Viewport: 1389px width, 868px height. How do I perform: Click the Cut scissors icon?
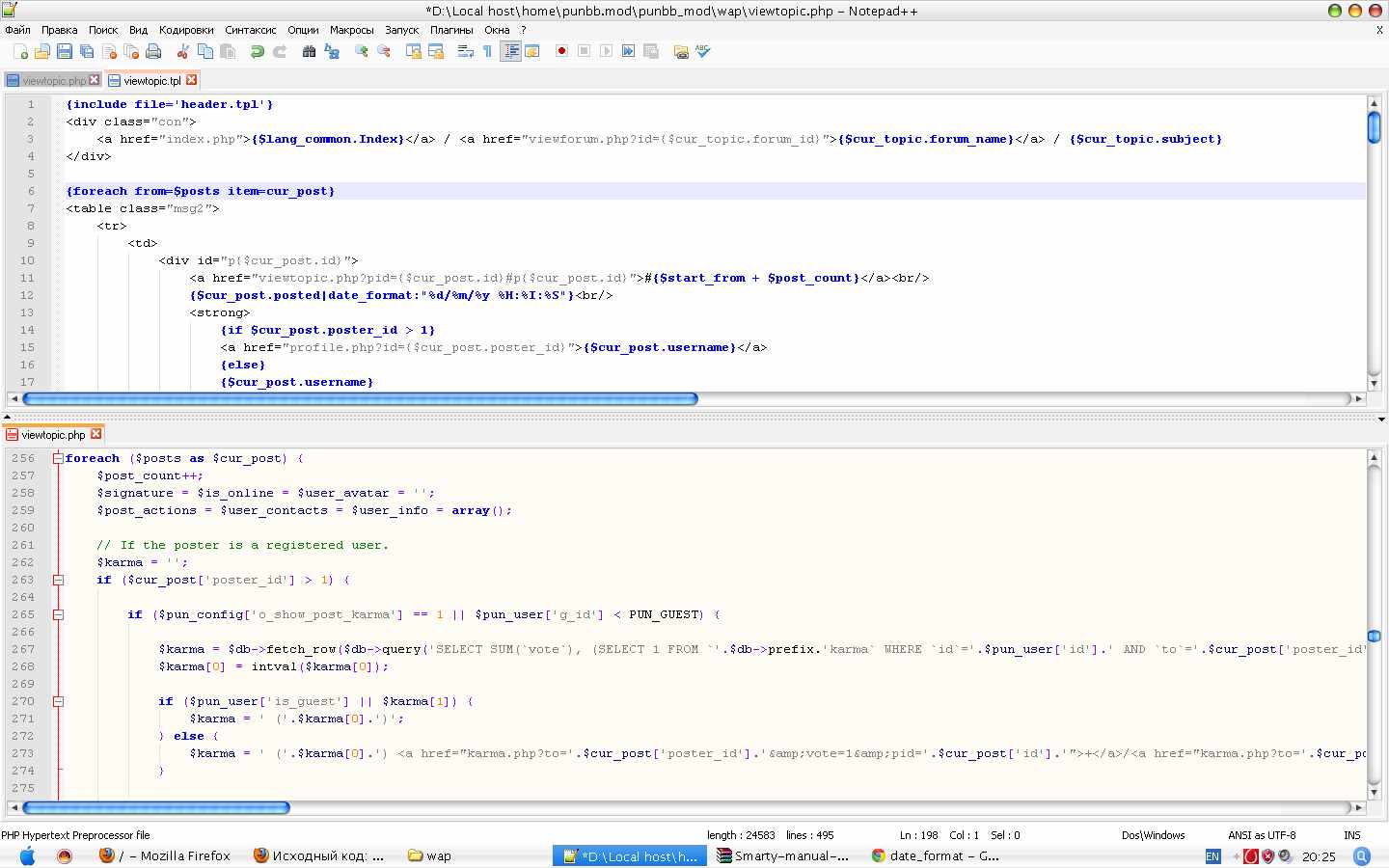(x=183, y=51)
